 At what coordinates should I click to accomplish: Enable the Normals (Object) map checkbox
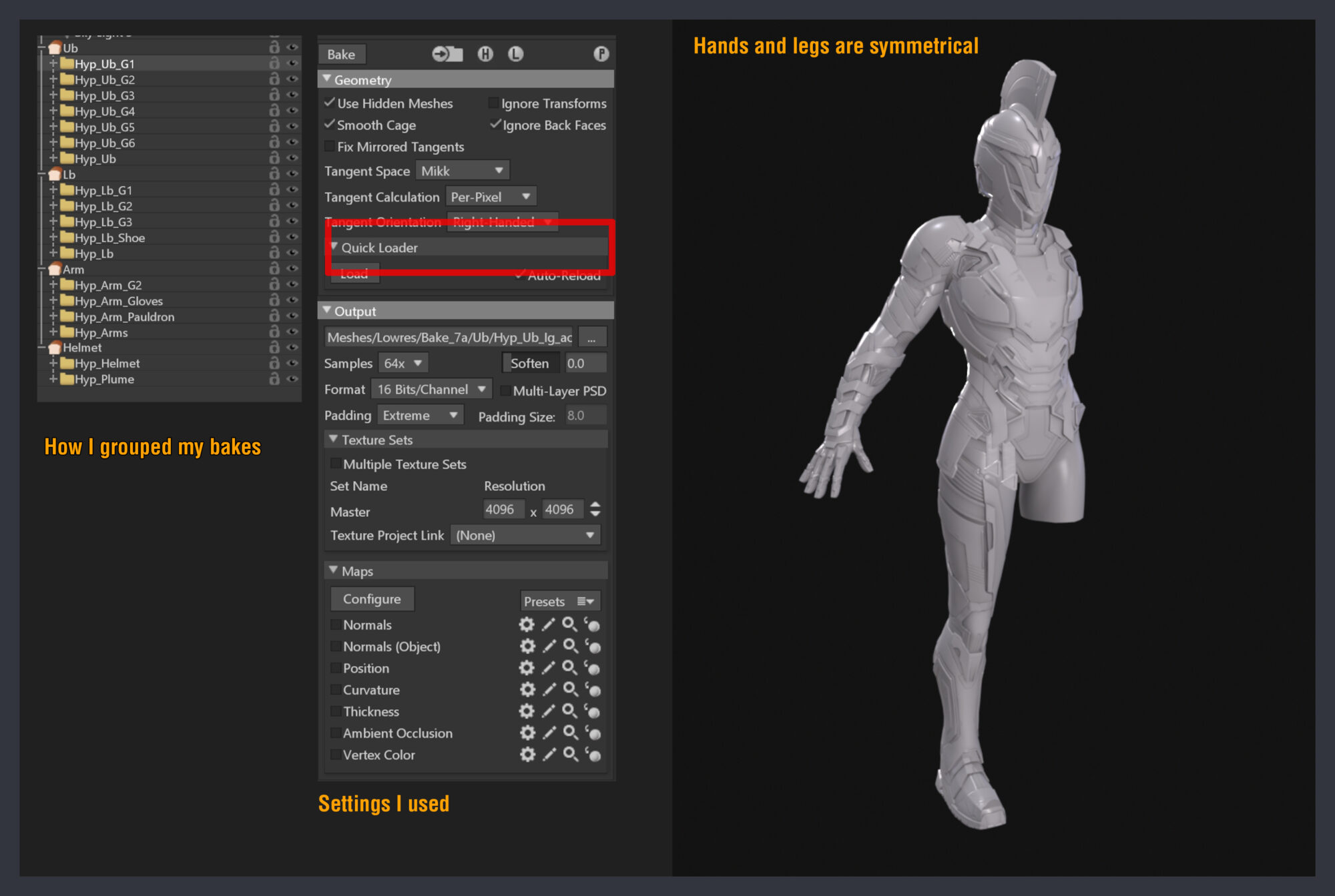click(335, 646)
